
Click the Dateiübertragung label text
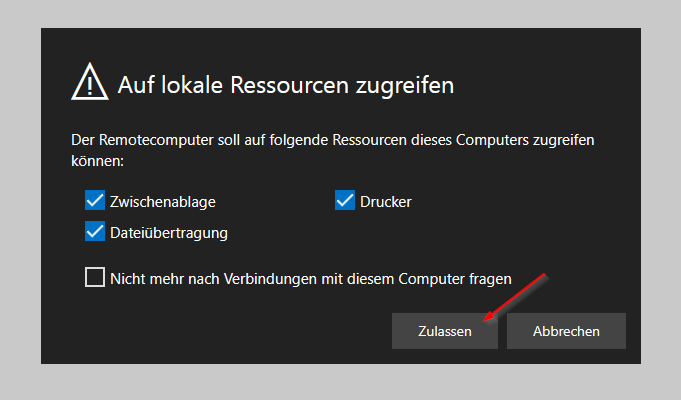point(169,233)
